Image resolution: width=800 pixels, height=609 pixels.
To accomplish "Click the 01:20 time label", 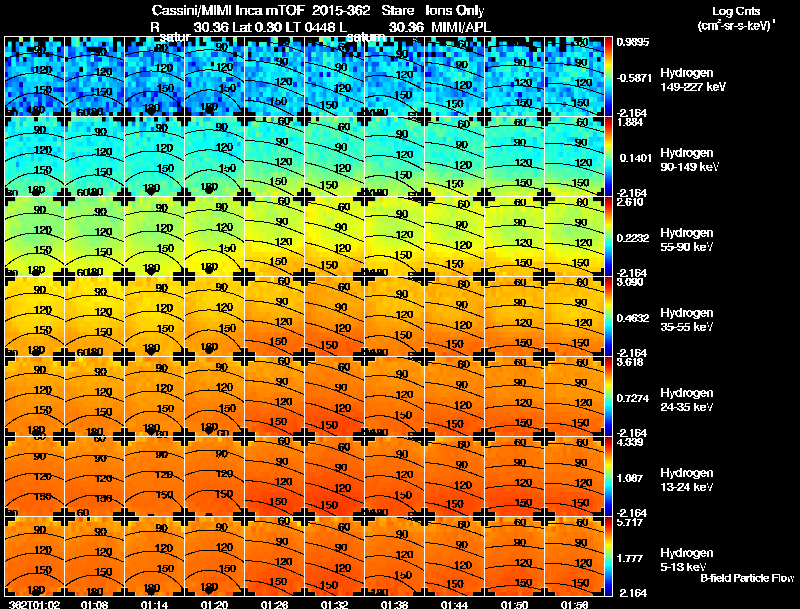I will 214,604.
